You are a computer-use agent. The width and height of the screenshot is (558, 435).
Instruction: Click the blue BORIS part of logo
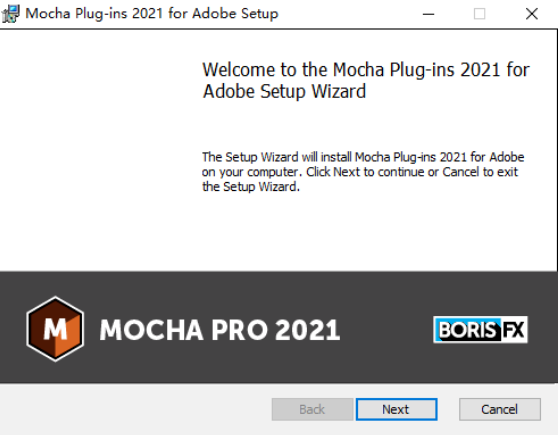click(467, 330)
